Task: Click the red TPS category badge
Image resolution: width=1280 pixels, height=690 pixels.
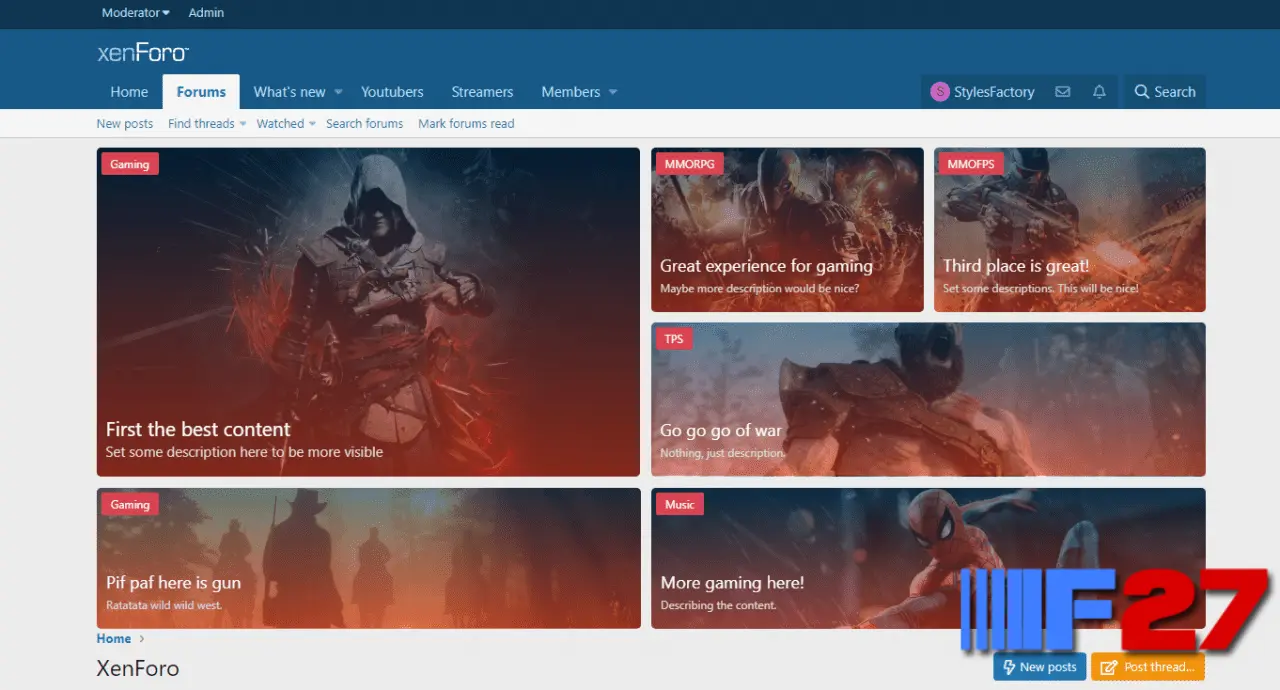Action: [674, 339]
